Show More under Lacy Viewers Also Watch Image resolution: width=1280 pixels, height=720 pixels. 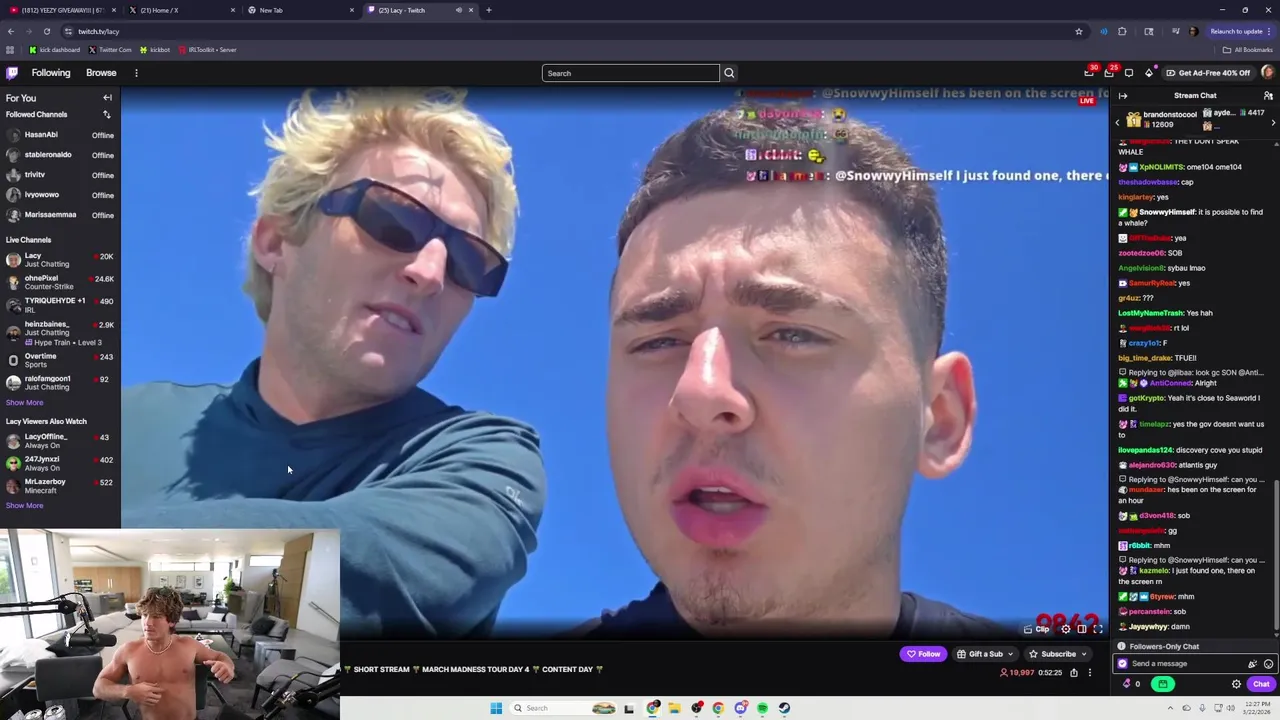click(24, 506)
